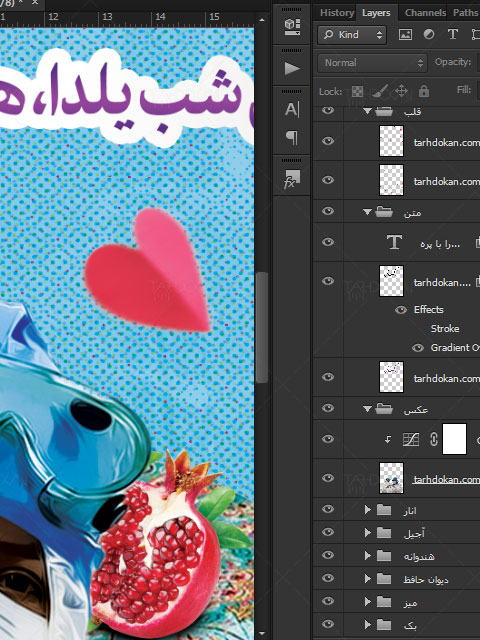Select the بک group row name
This screenshot has width=480, height=640.
tap(410, 624)
